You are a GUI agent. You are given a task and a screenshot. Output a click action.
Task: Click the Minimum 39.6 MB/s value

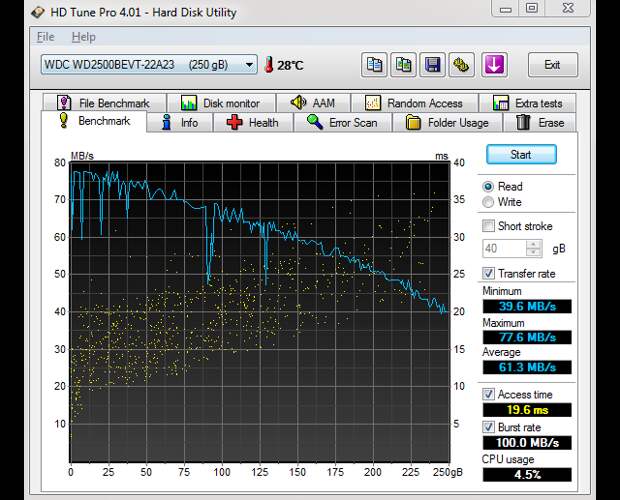527,306
